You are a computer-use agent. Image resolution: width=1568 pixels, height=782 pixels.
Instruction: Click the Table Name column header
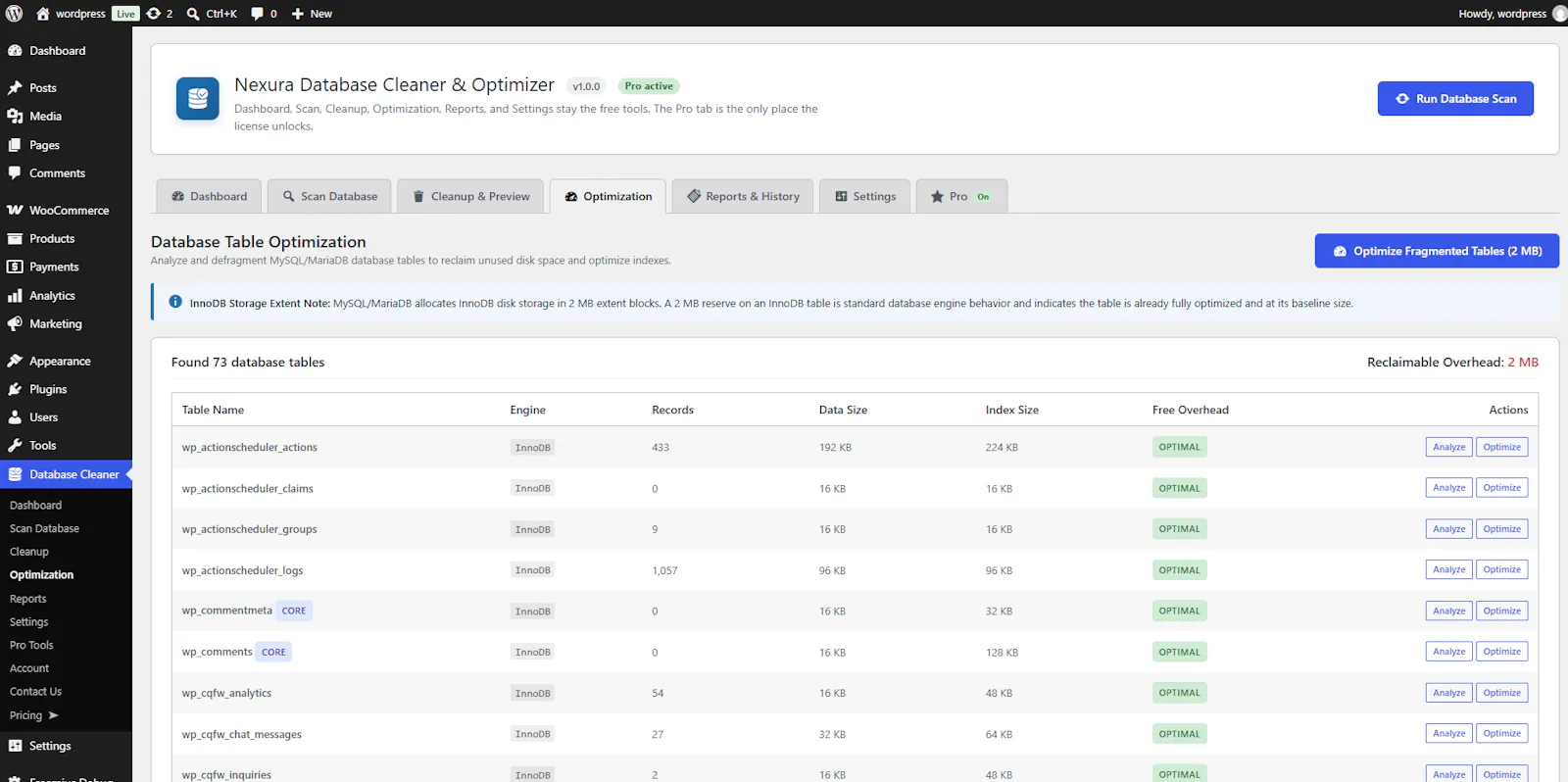coord(213,410)
